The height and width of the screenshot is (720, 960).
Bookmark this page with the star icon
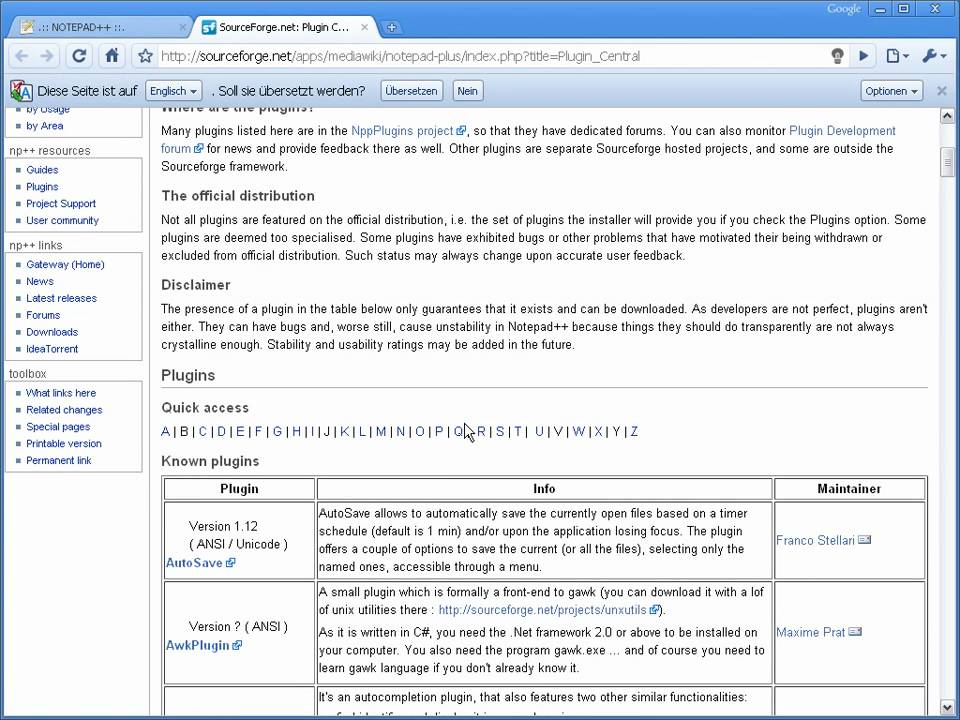[145, 56]
